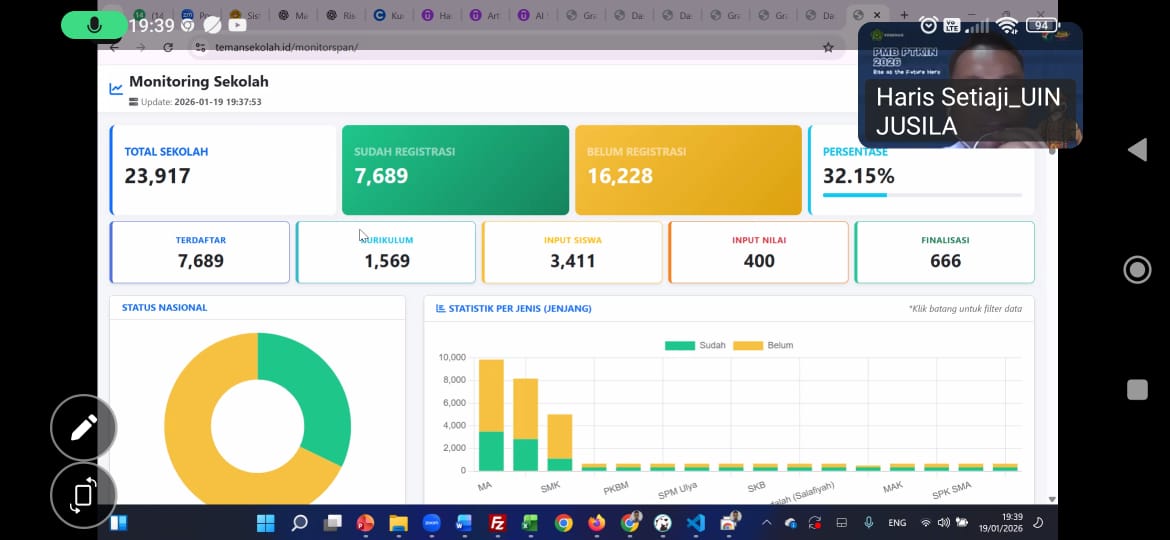Bookmark this page with the star icon

pyautogui.click(x=827, y=47)
